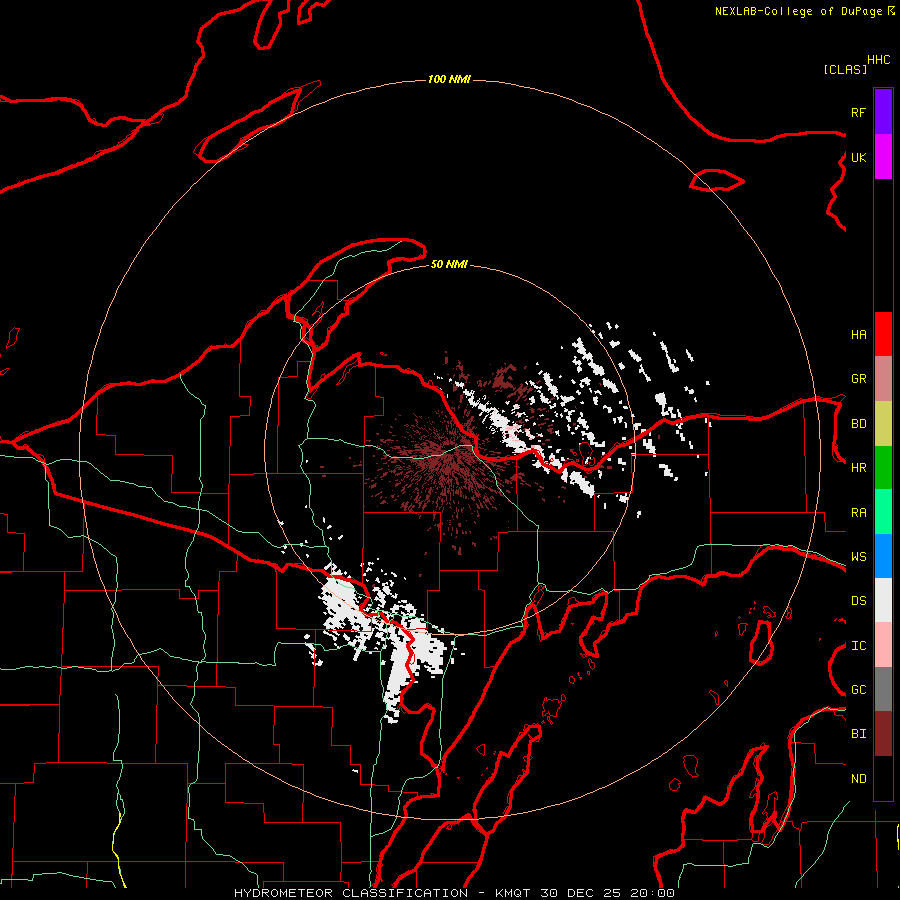The height and width of the screenshot is (900, 900).
Task: Click the GC legend label
Action: tap(858, 690)
